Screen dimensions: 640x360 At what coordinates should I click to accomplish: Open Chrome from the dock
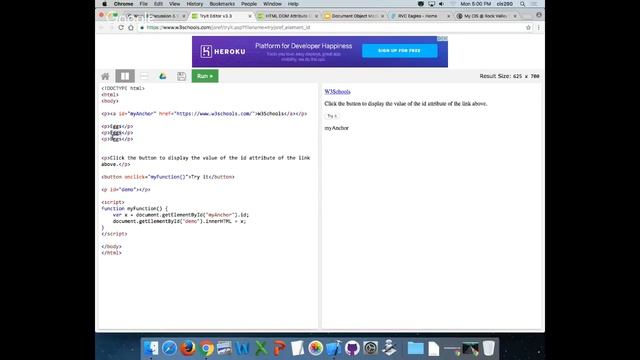pos(207,348)
